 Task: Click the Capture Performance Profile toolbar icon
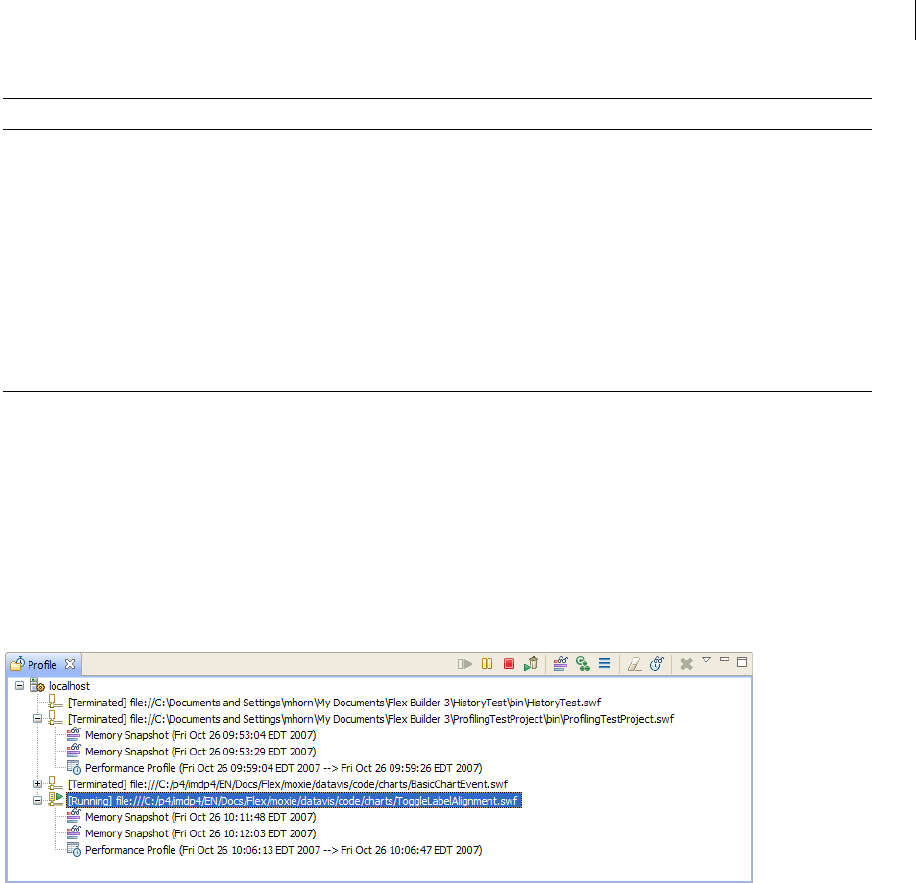point(657,664)
